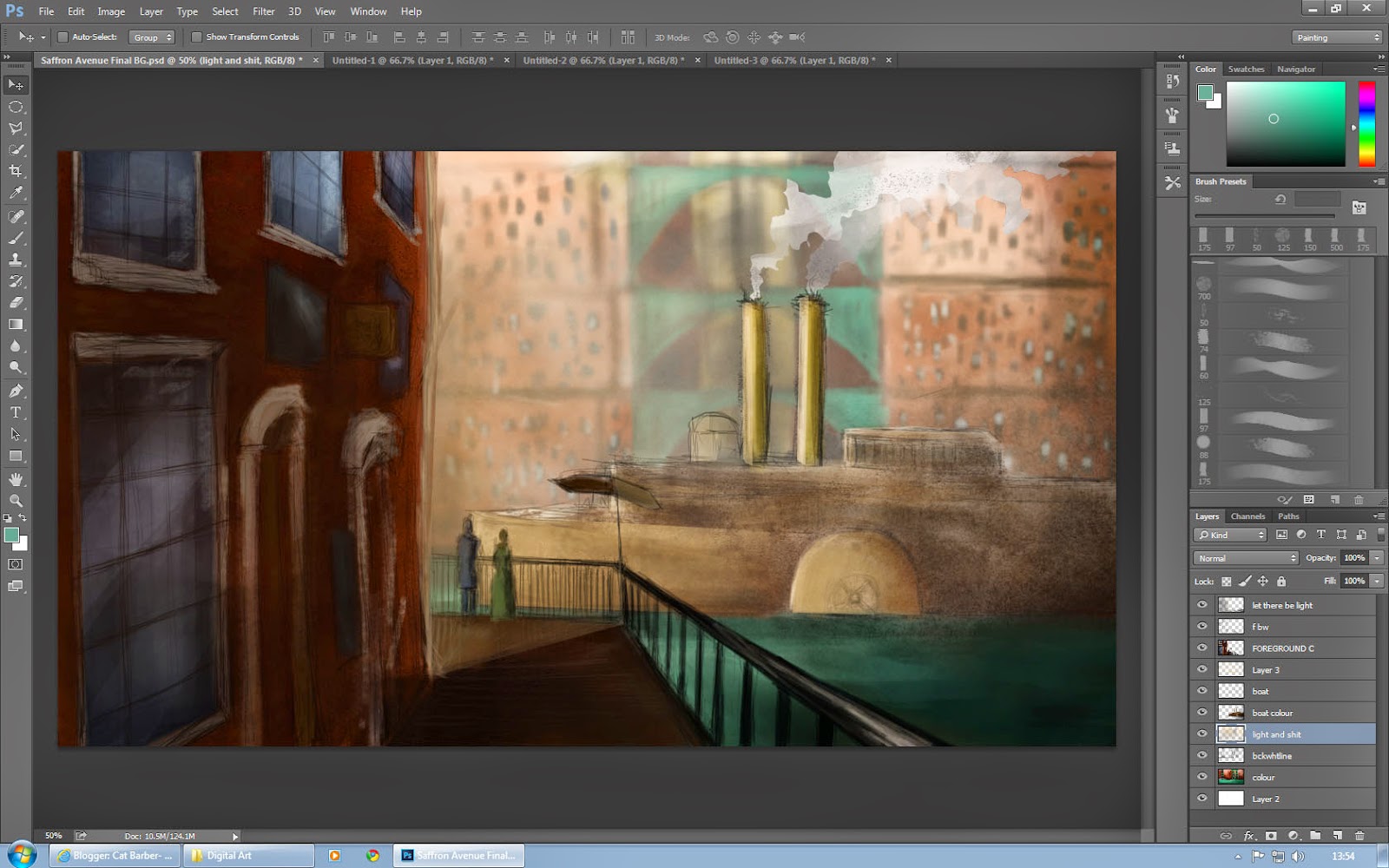Switch to the Channels tab
Image resolution: width=1389 pixels, height=868 pixels.
(1247, 516)
